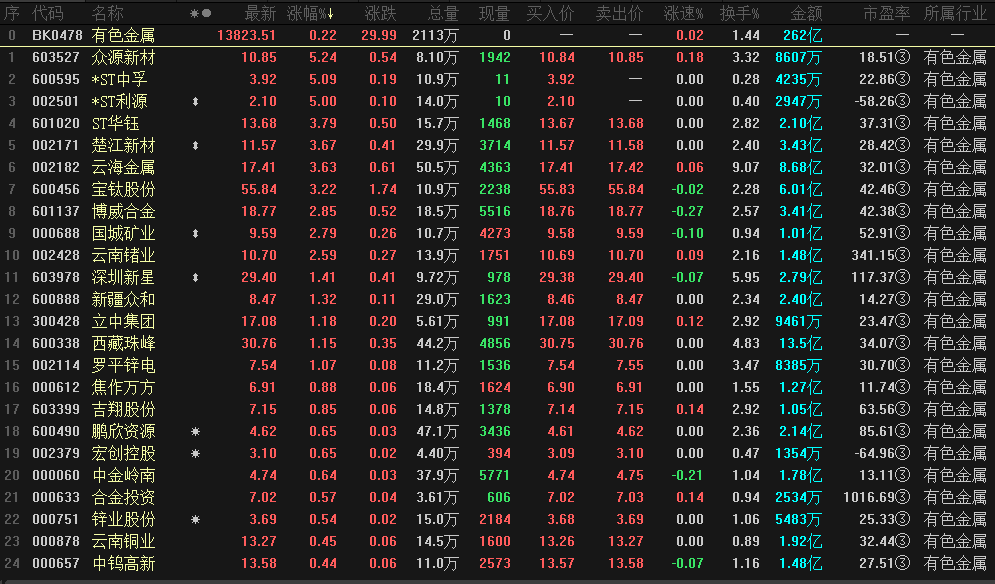This screenshot has width=995, height=584.
Task: Select stock 众源新材
Action: (123, 57)
